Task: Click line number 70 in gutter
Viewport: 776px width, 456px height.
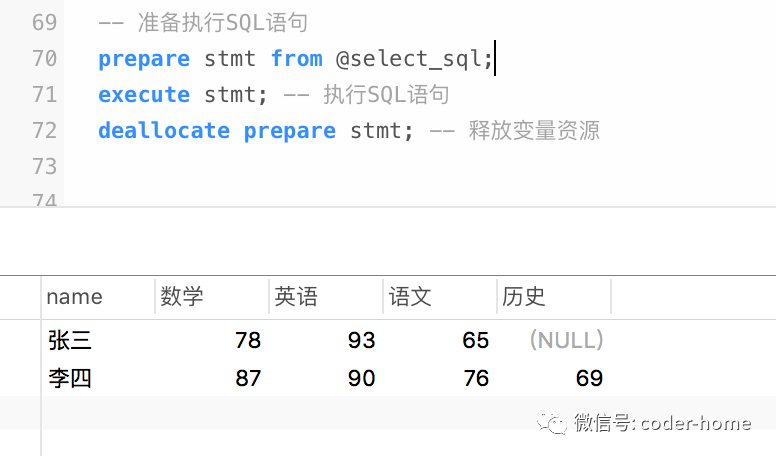Action: pos(44,59)
